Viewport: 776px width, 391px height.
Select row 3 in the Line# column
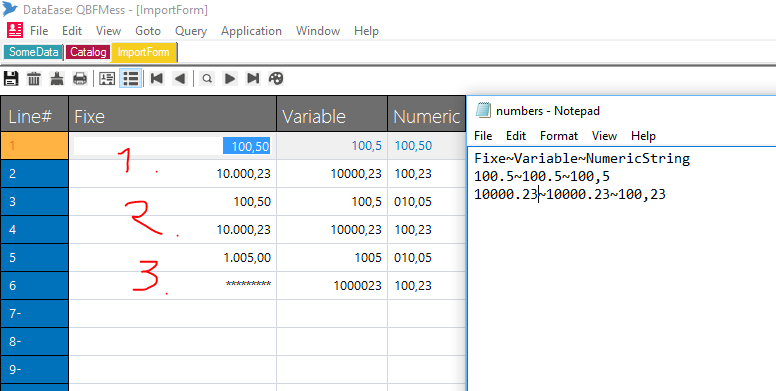(35, 201)
